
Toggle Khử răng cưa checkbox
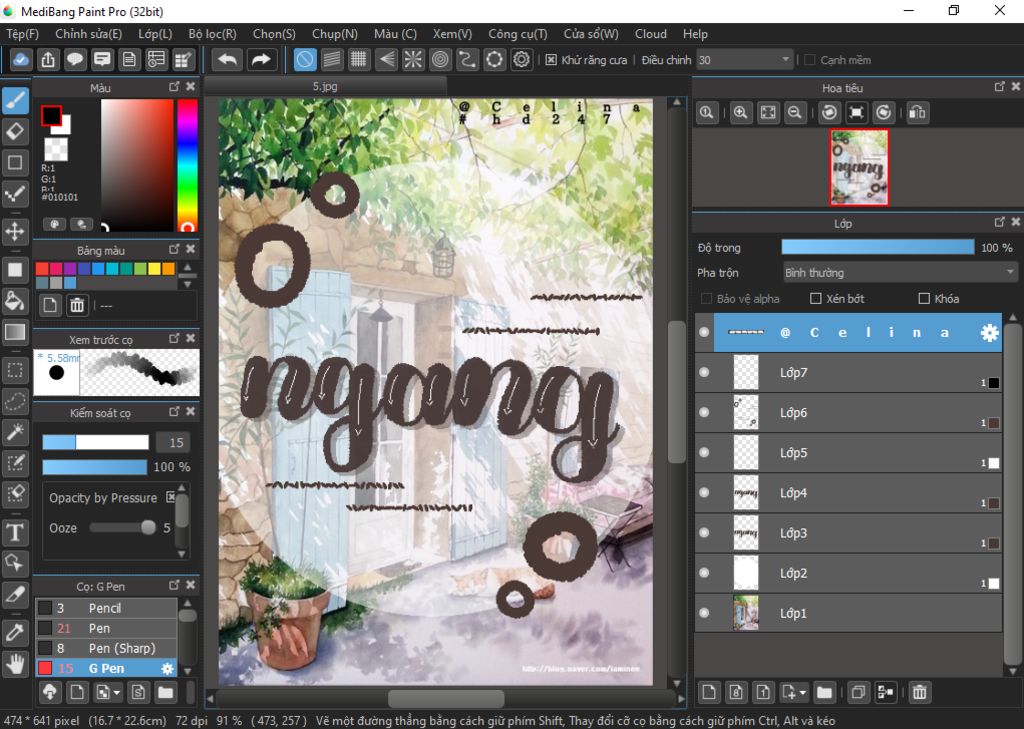coord(551,60)
